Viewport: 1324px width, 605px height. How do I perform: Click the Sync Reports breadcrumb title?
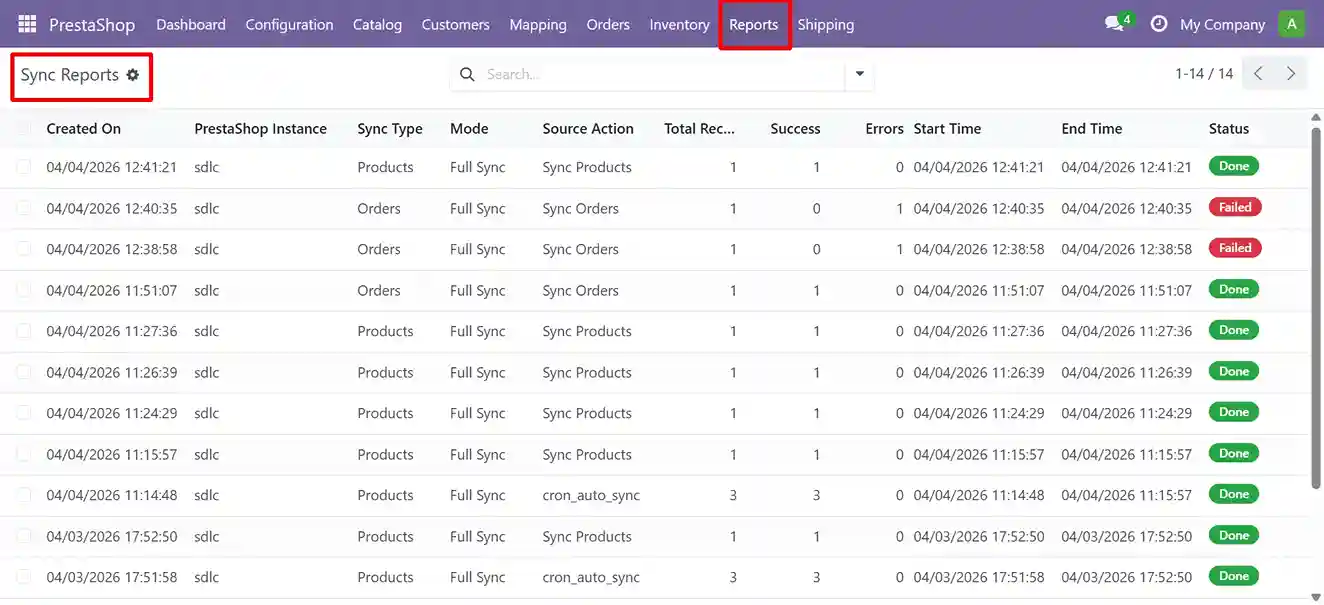click(70, 75)
